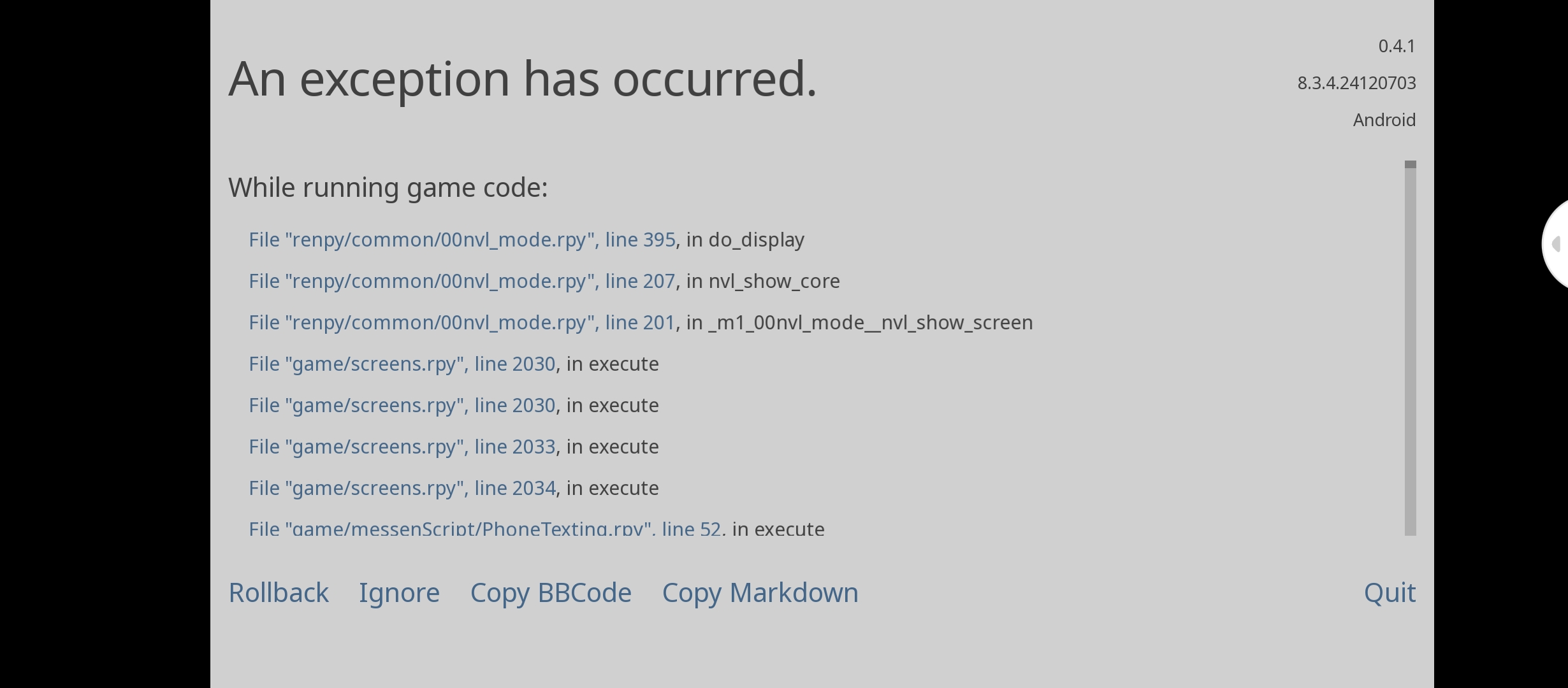This screenshot has width=1568, height=688.
Task: Open screens.rpy line 2034 traceback link
Action: coord(402,488)
